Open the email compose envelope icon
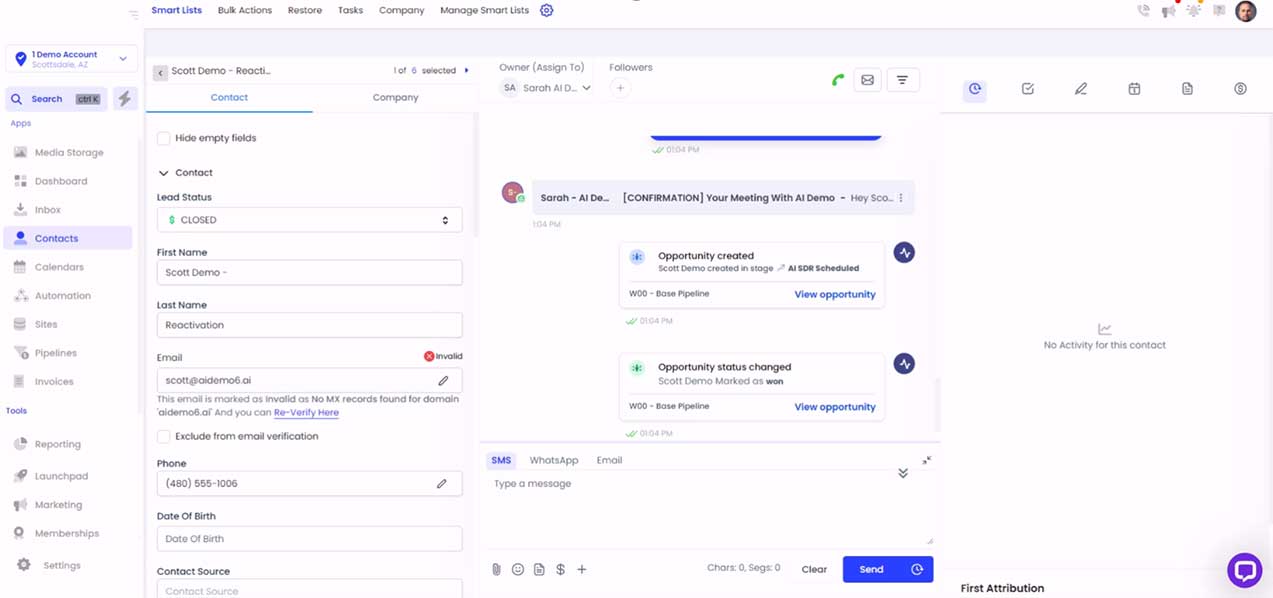Viewport: 1273px width, 598px height. point(868,79)
